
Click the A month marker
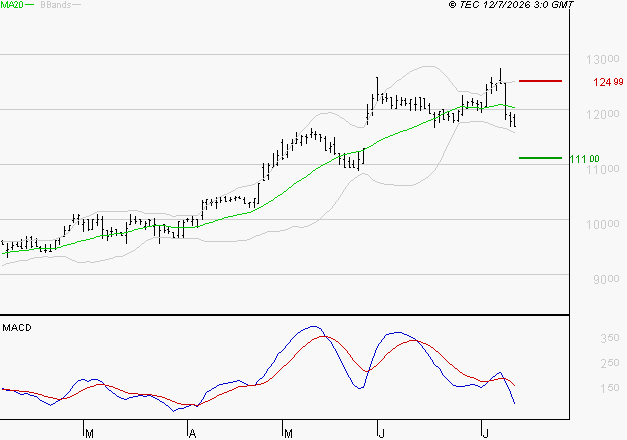192,434
